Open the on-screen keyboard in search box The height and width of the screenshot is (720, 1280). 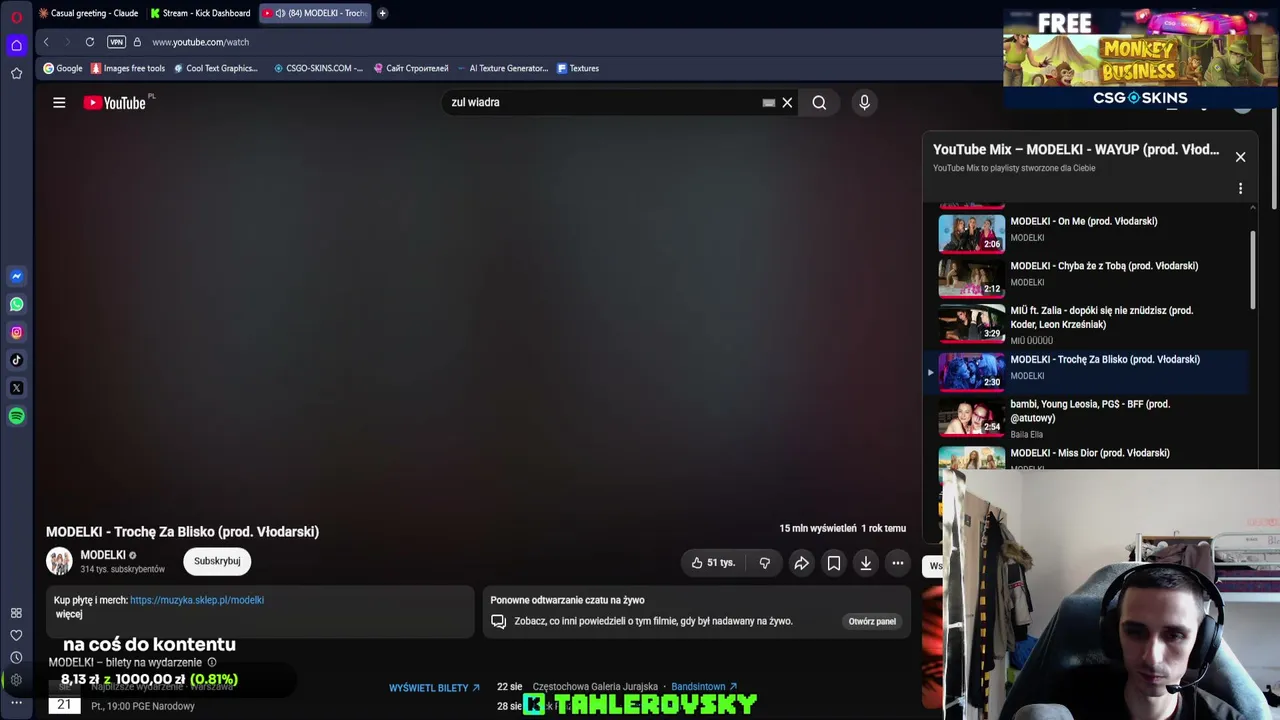[768, 102]
